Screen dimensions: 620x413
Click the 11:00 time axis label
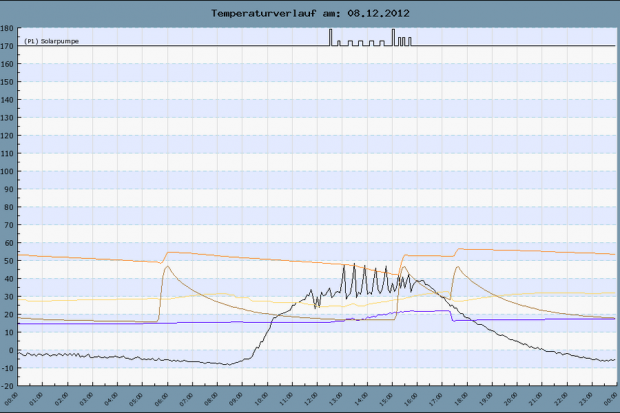[x=285, y=399]
